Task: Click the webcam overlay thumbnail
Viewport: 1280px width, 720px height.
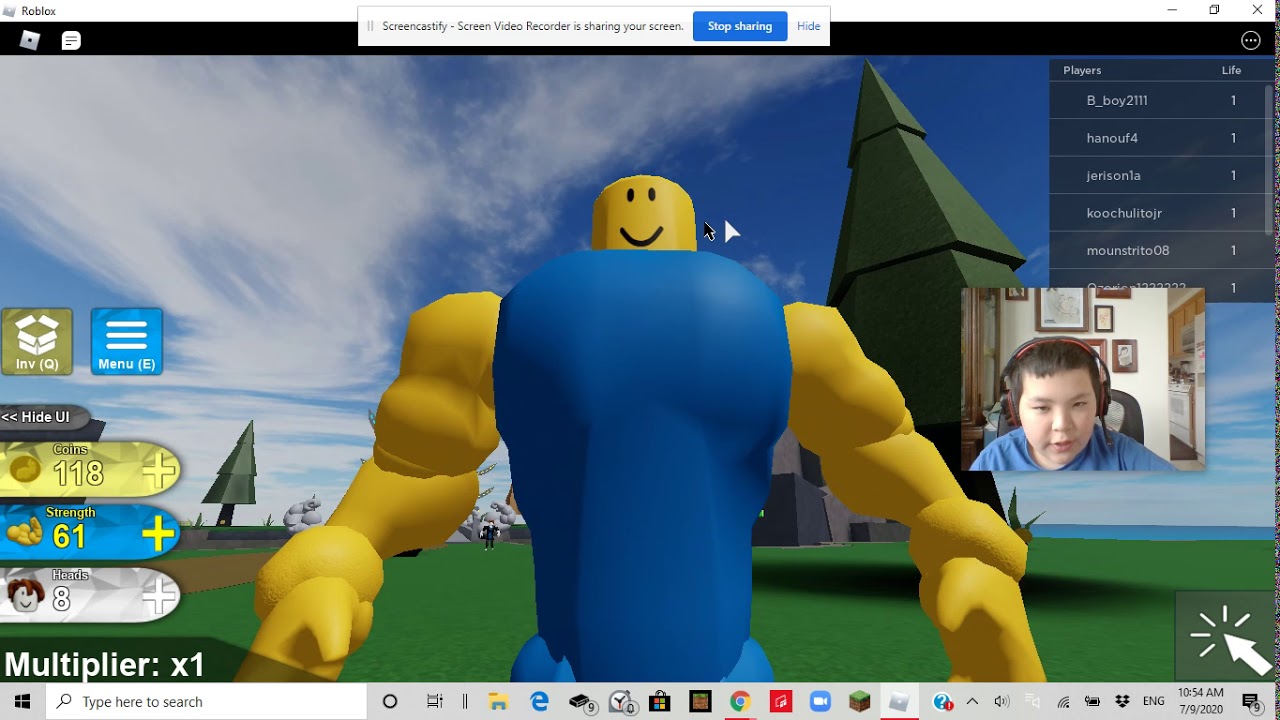Action: (x=1083, y=379)
